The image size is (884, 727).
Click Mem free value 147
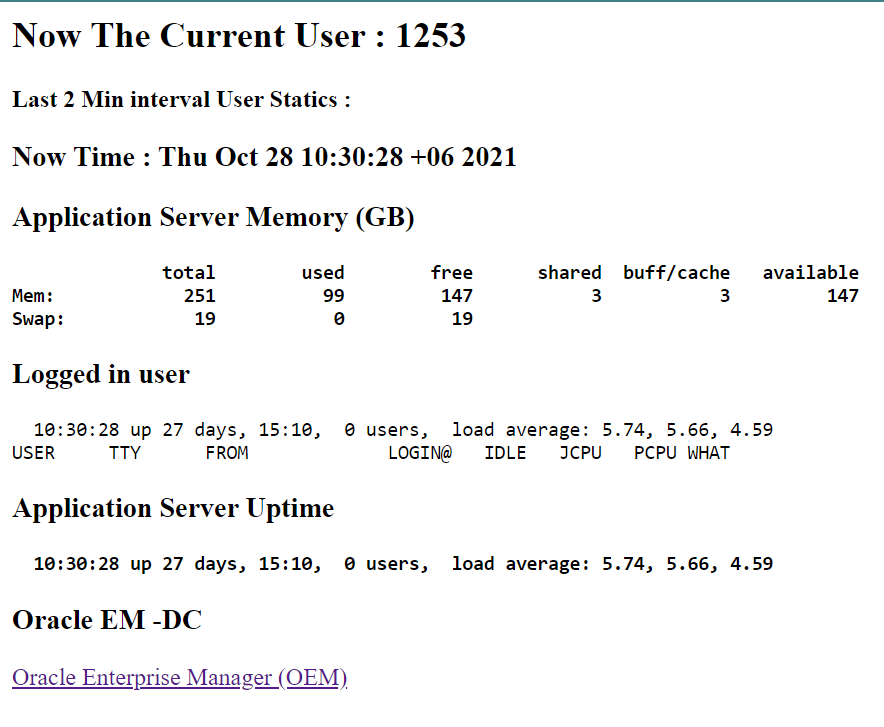457,295
